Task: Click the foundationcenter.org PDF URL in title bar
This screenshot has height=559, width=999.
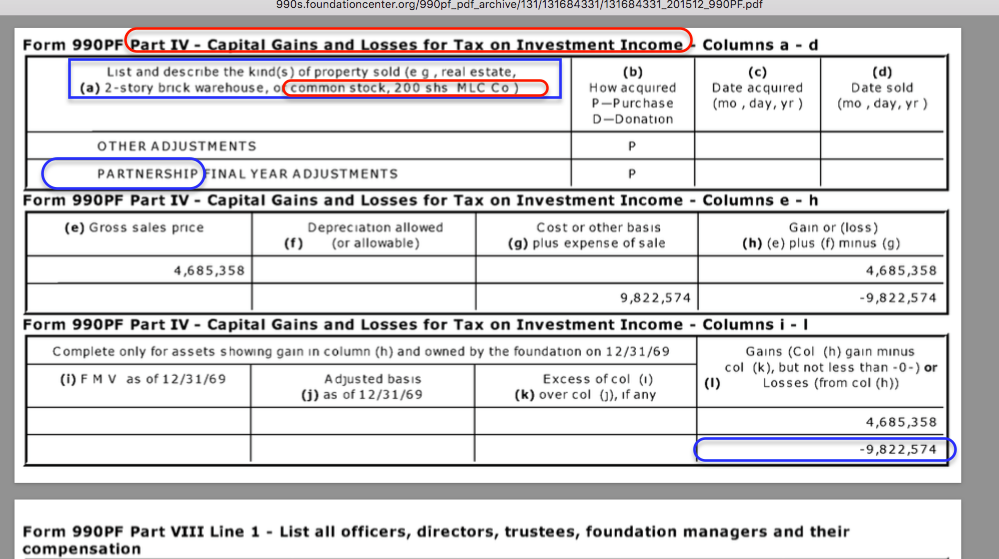Action: click(x=519, y=5)
